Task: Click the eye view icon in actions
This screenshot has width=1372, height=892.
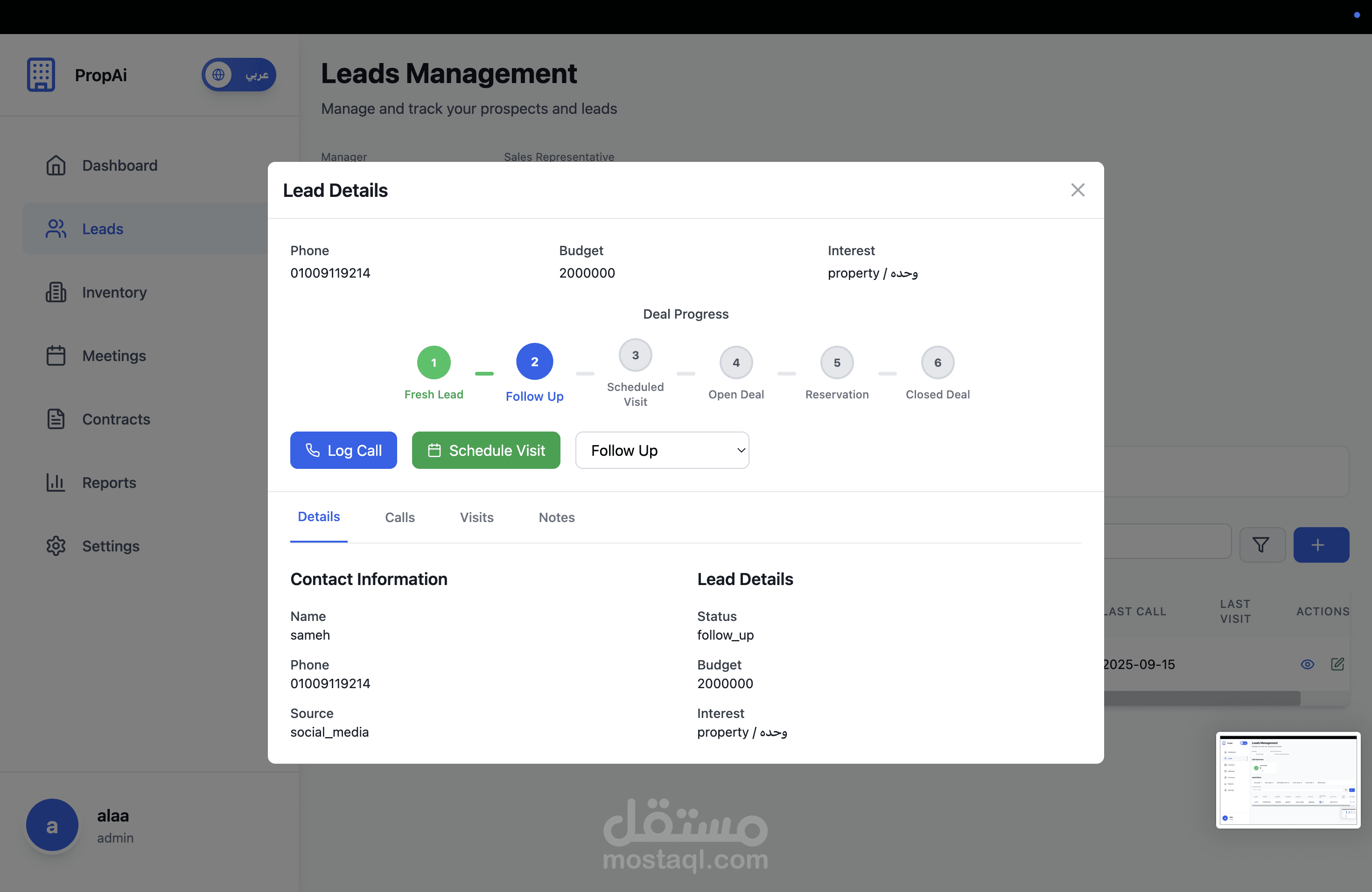Action: coord(1308,664)
